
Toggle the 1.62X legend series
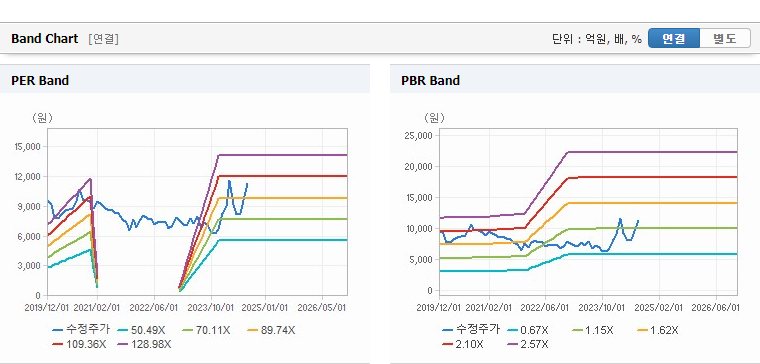point(658,330)
